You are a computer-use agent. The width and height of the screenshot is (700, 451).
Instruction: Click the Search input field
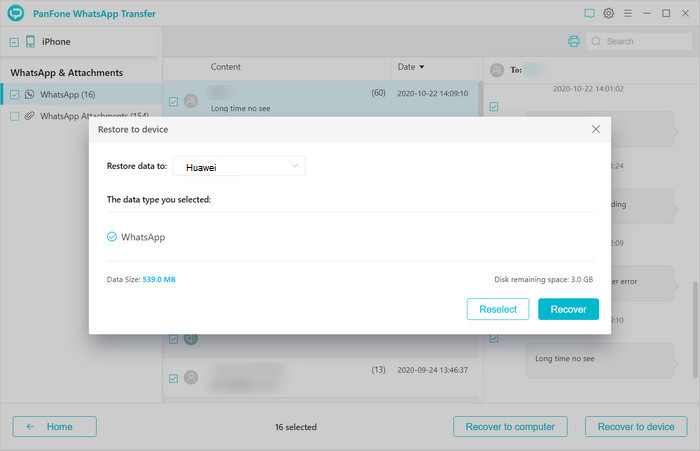tap(639, 42)
